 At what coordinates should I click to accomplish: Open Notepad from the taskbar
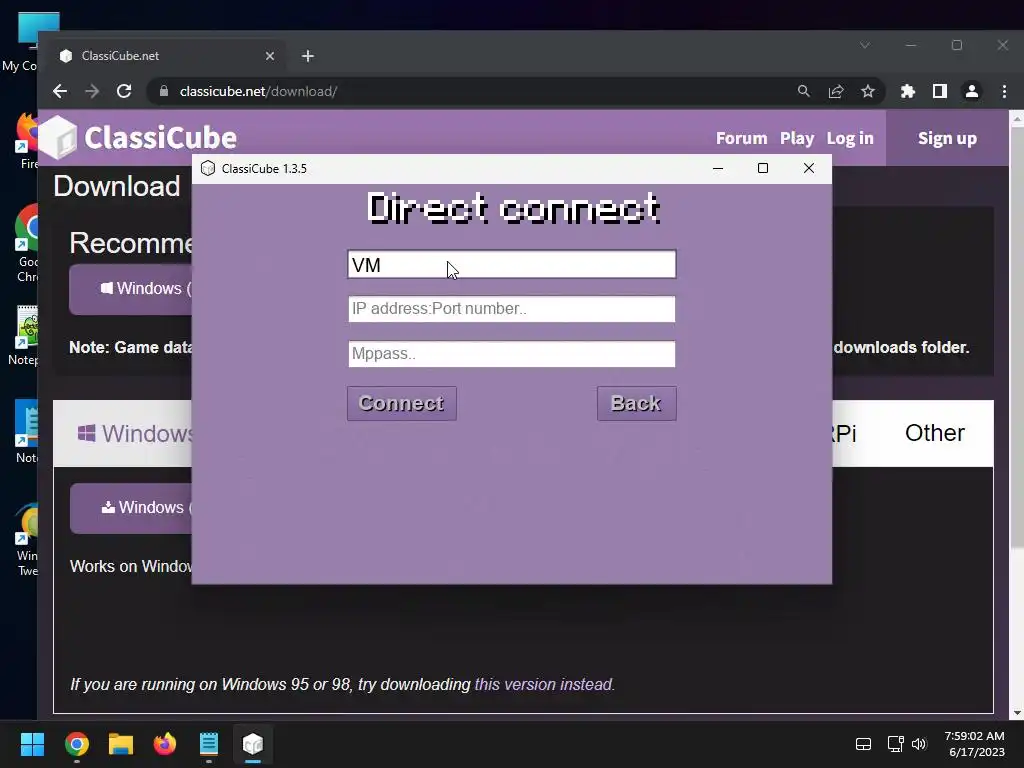[x=209, y=744]
